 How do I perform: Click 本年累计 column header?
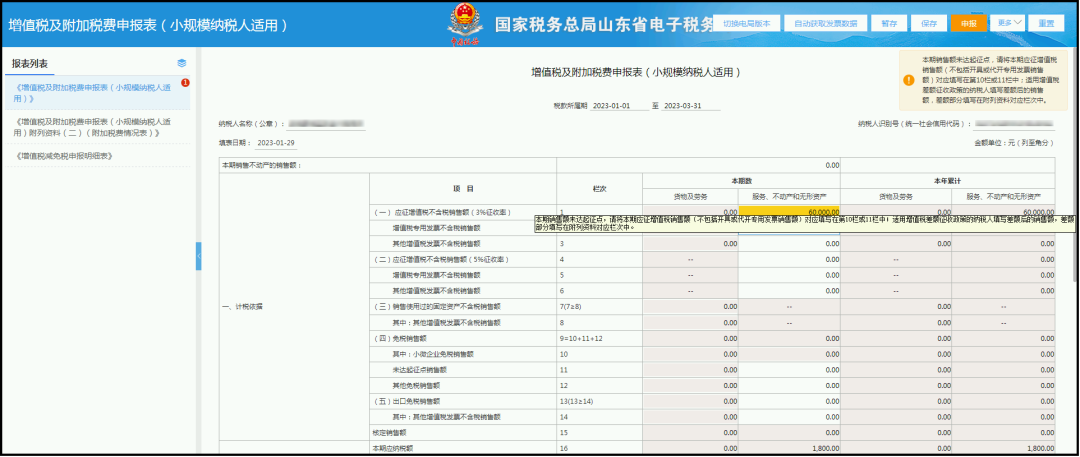click(x=948, y=181)
